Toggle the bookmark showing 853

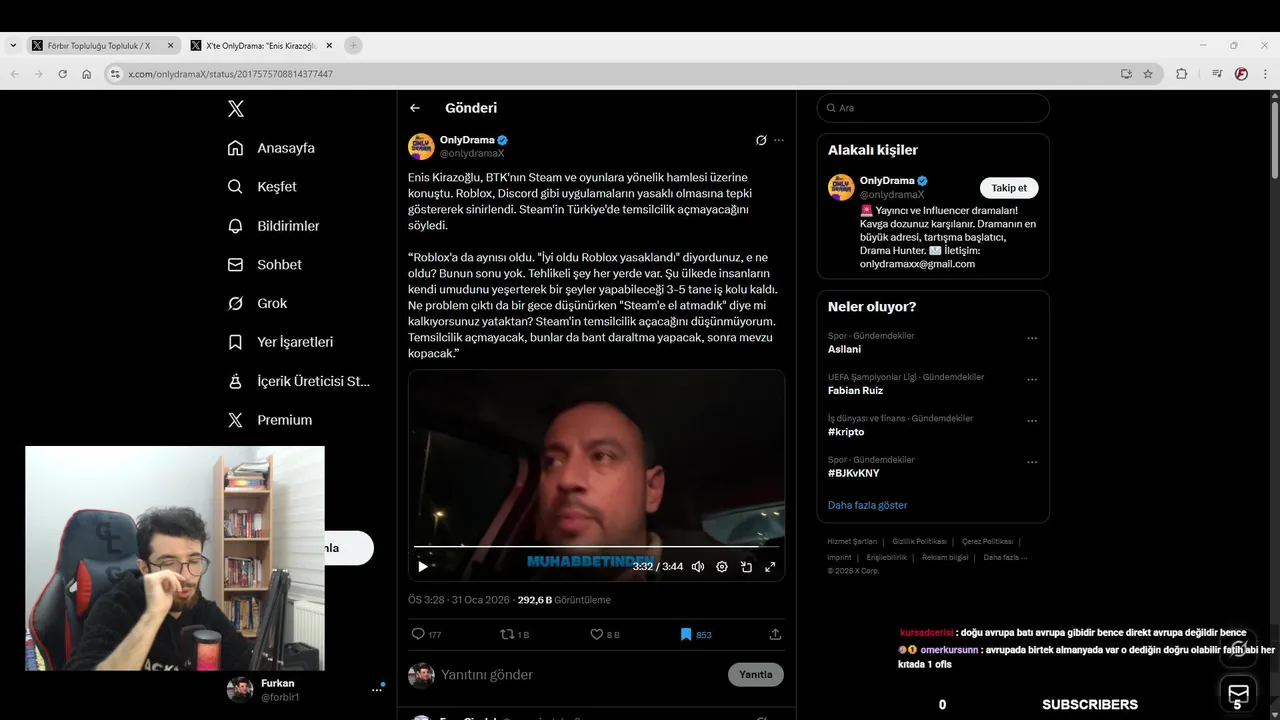(x=695, y=634)
